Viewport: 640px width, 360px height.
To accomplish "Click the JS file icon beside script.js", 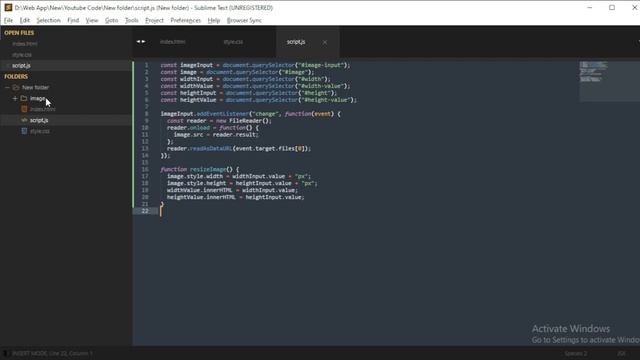I will (24, 120).
